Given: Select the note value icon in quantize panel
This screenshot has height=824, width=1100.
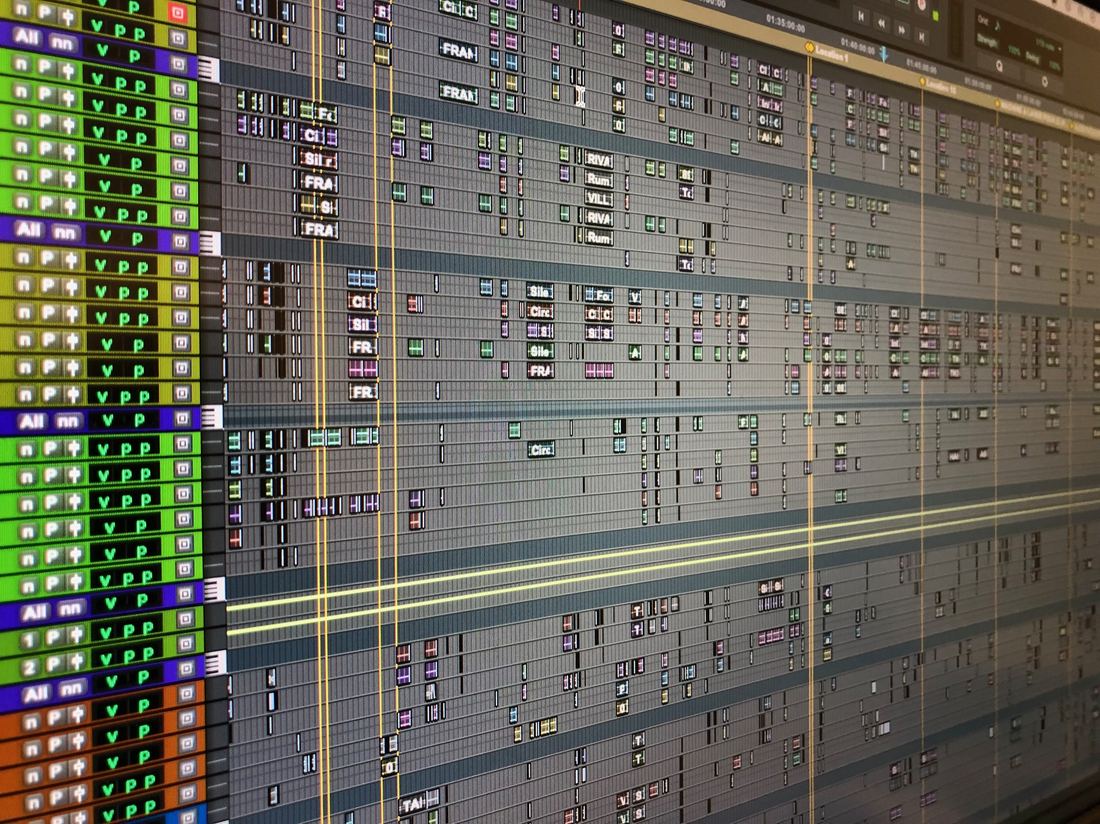Looking at the screenshot, I should pyautogui.click(x=998, y=26).
